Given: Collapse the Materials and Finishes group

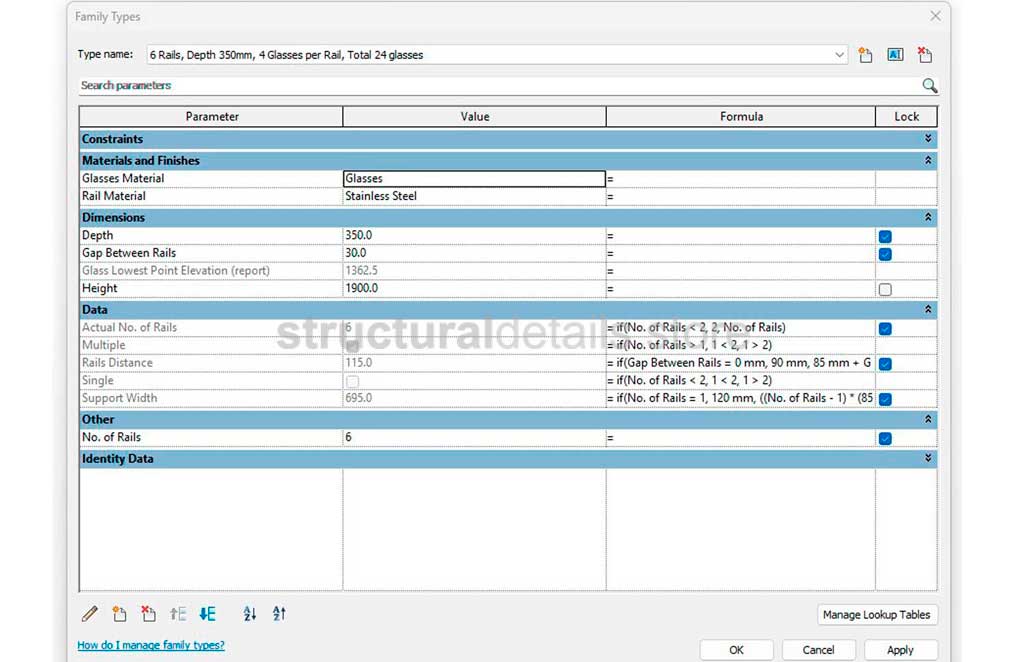Looking at the screenshot, I should tap(928, 160).
